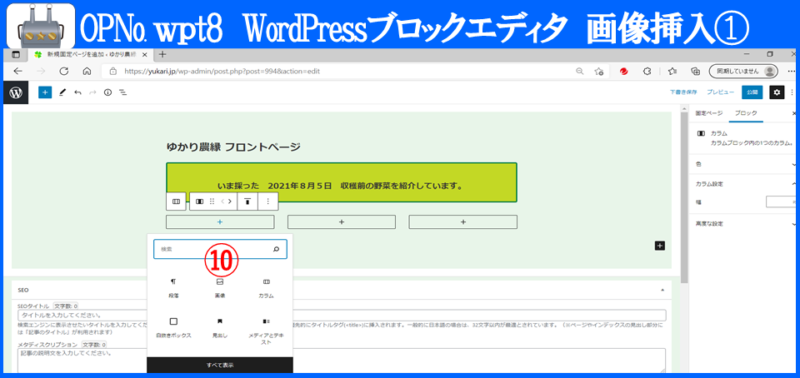The height and width of the screenshot is (378, 800).
Task: Switch to ブロック sidebar tab
Action: (745, 113)
